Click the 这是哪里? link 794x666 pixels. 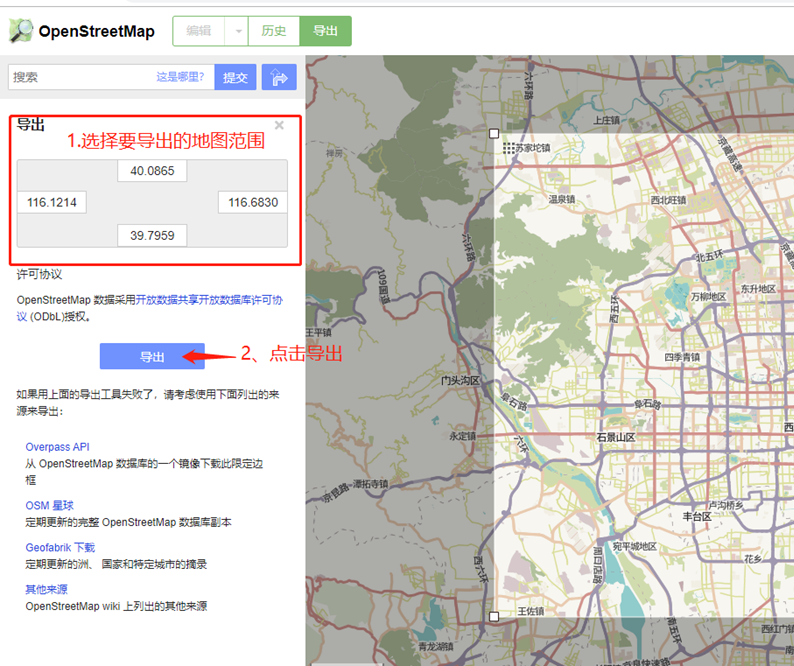tap(180, 77)
